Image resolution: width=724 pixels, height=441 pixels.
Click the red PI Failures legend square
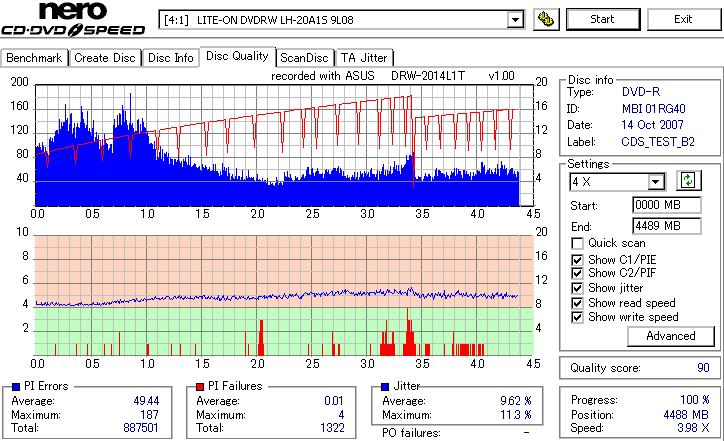[200, 387]
